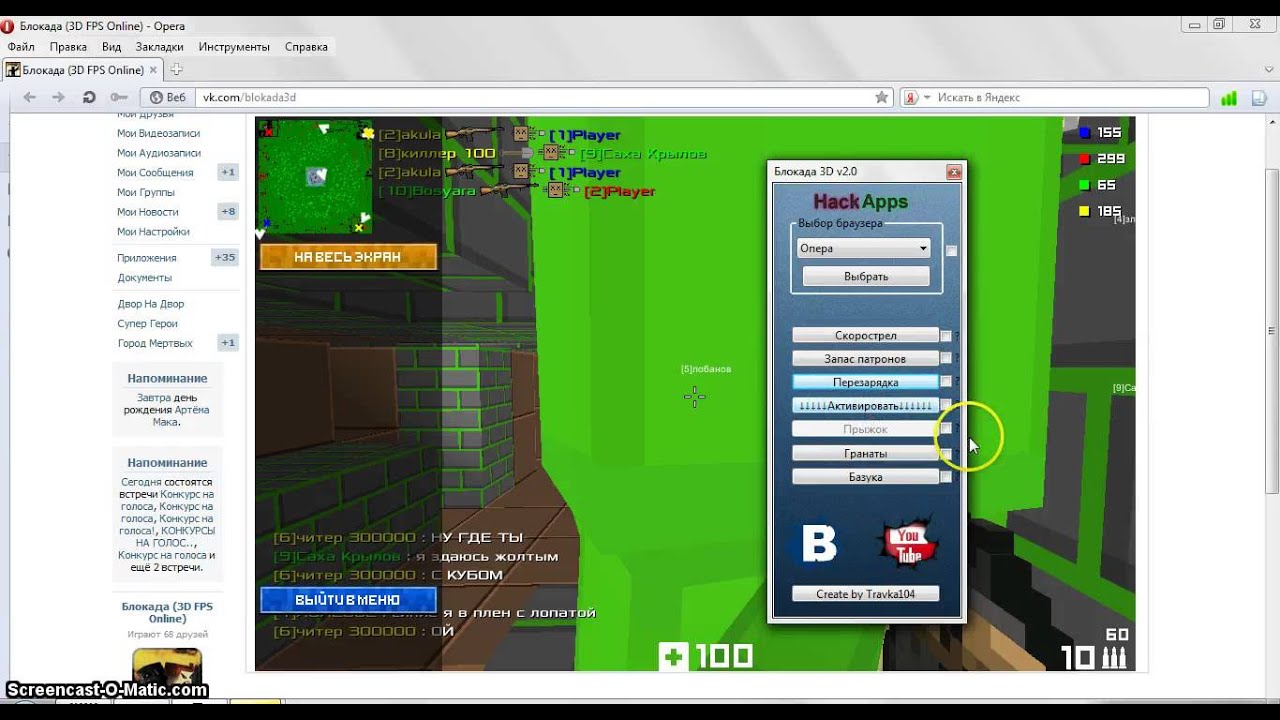Open Мои Аудиозаписи in VK sidebar
1280x720 pixels.
coord(159,153)
